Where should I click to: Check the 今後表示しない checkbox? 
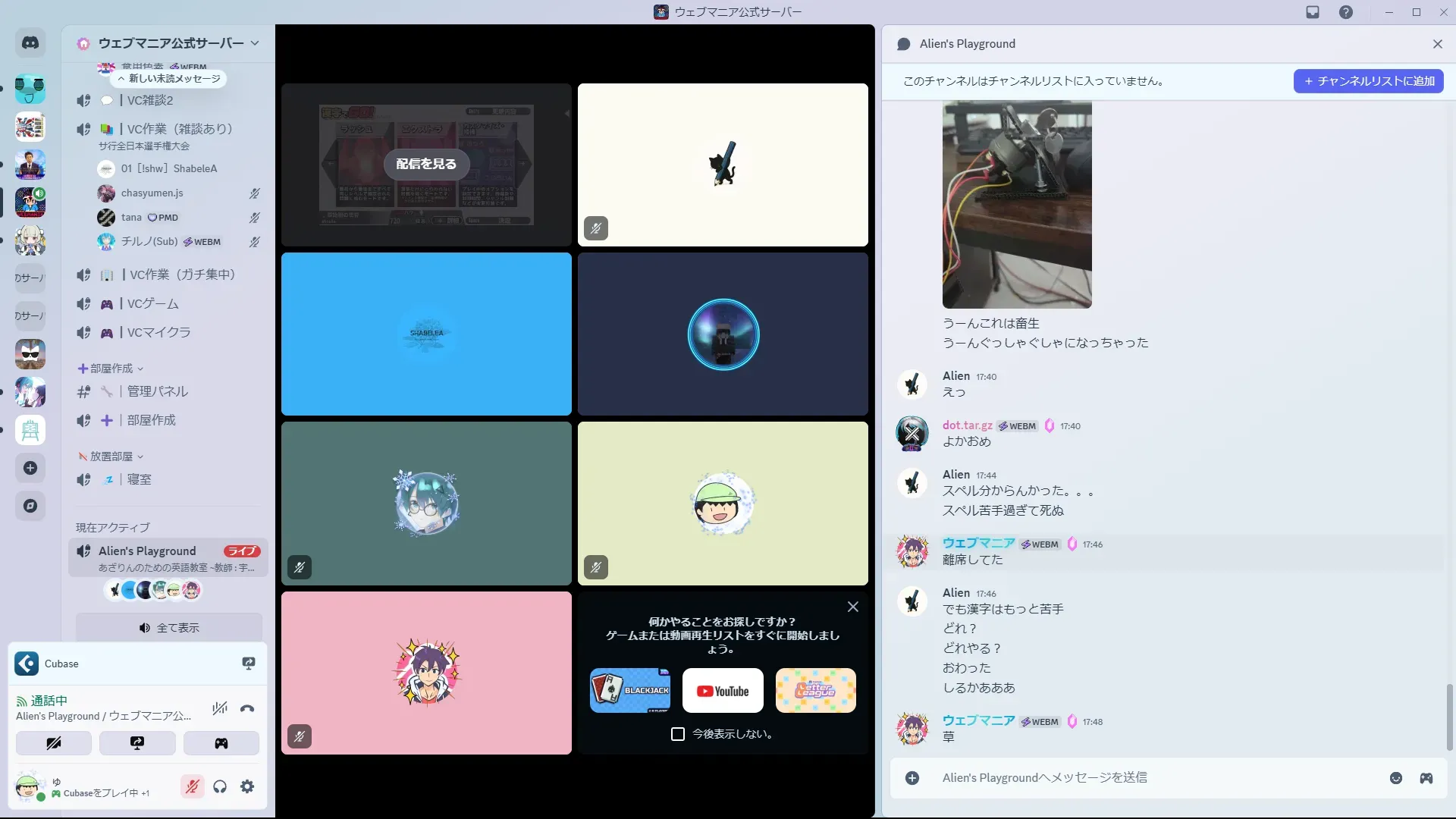tap(678, 734)
